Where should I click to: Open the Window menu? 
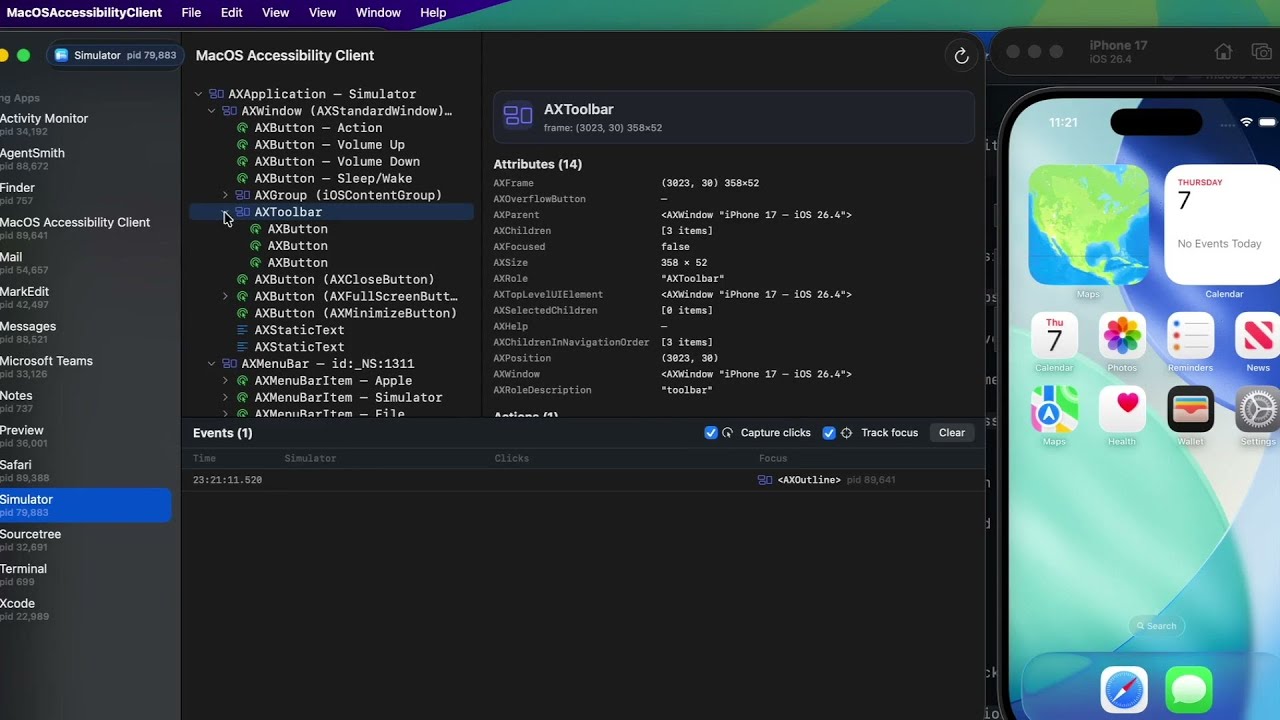(x=378, y=12)
